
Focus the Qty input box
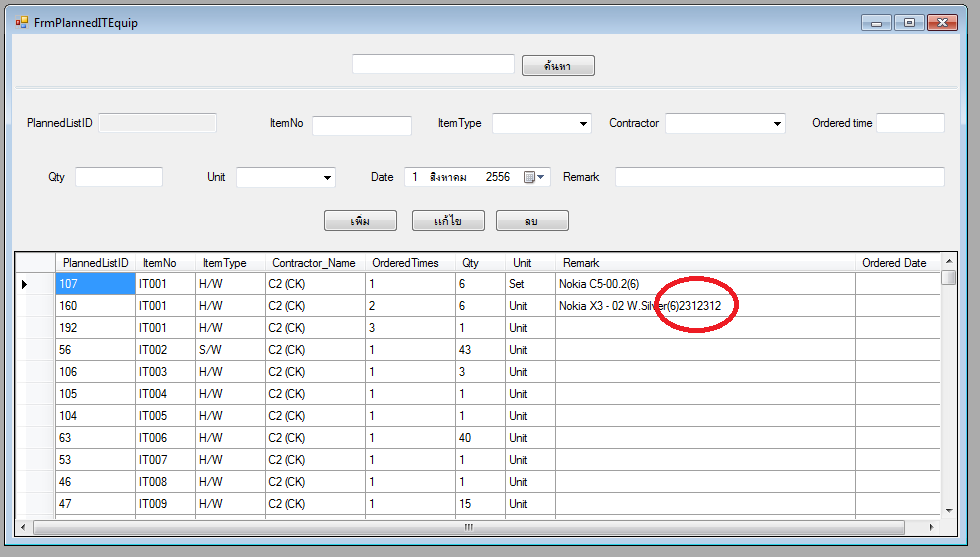[118, 177]
